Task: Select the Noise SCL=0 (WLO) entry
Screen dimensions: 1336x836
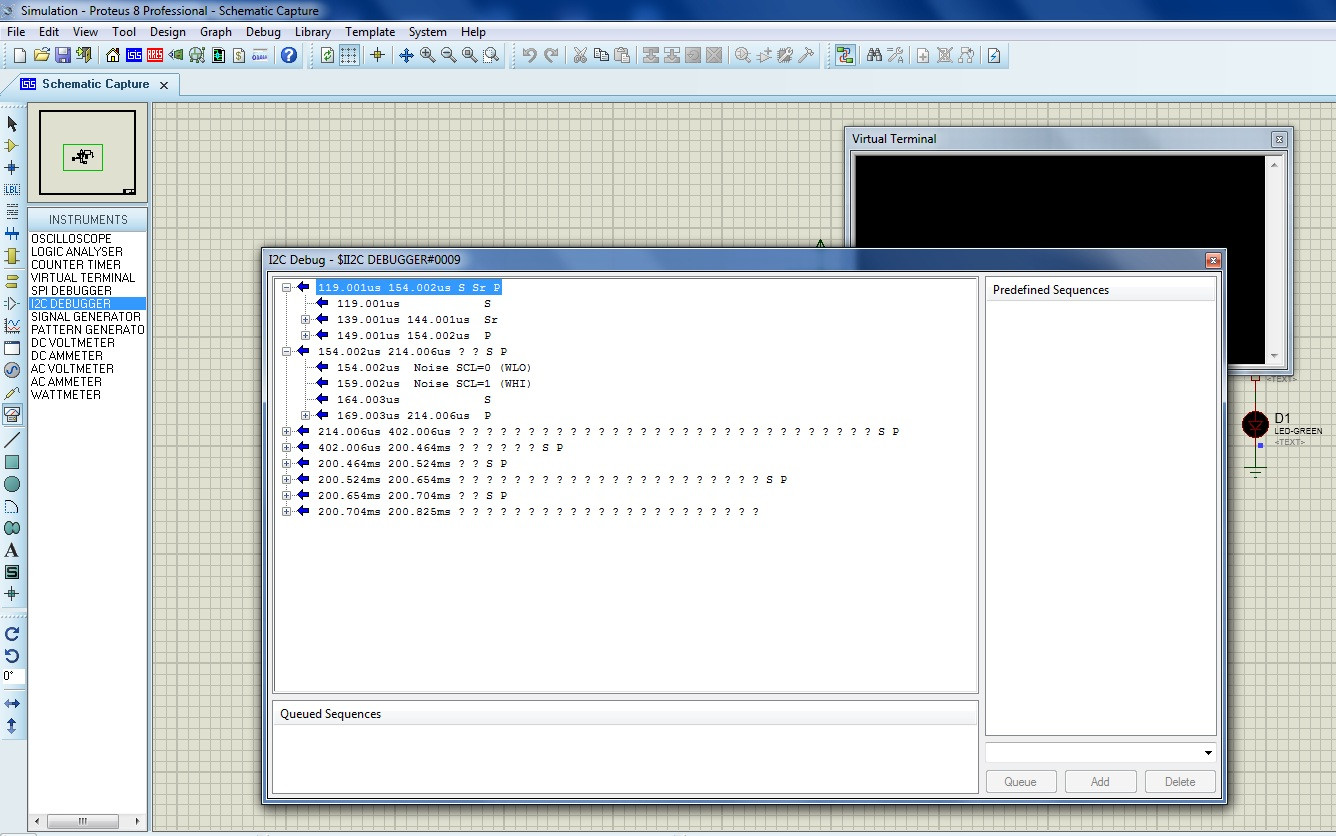Action: pos(434,367)
